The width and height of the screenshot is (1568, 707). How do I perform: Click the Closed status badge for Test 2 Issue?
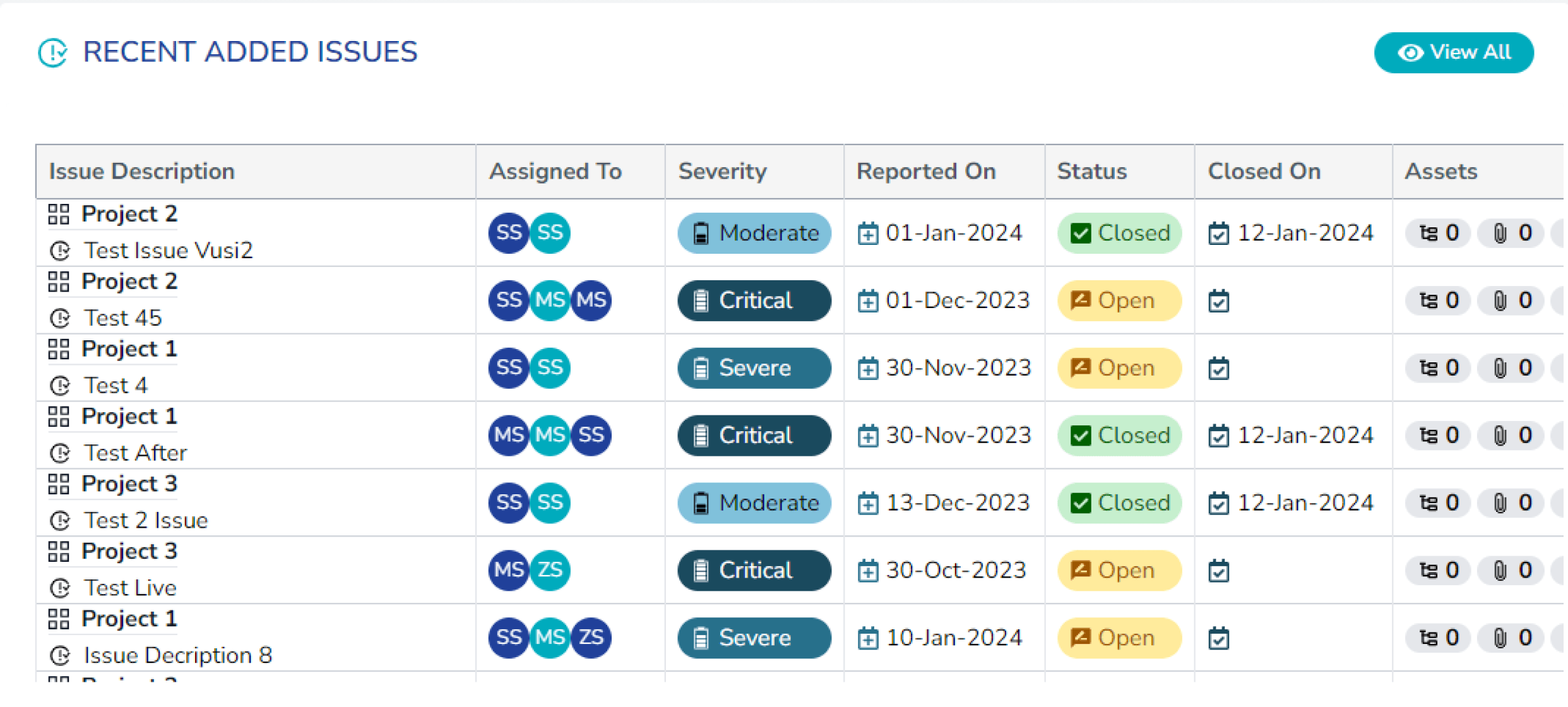(1119, 503)
